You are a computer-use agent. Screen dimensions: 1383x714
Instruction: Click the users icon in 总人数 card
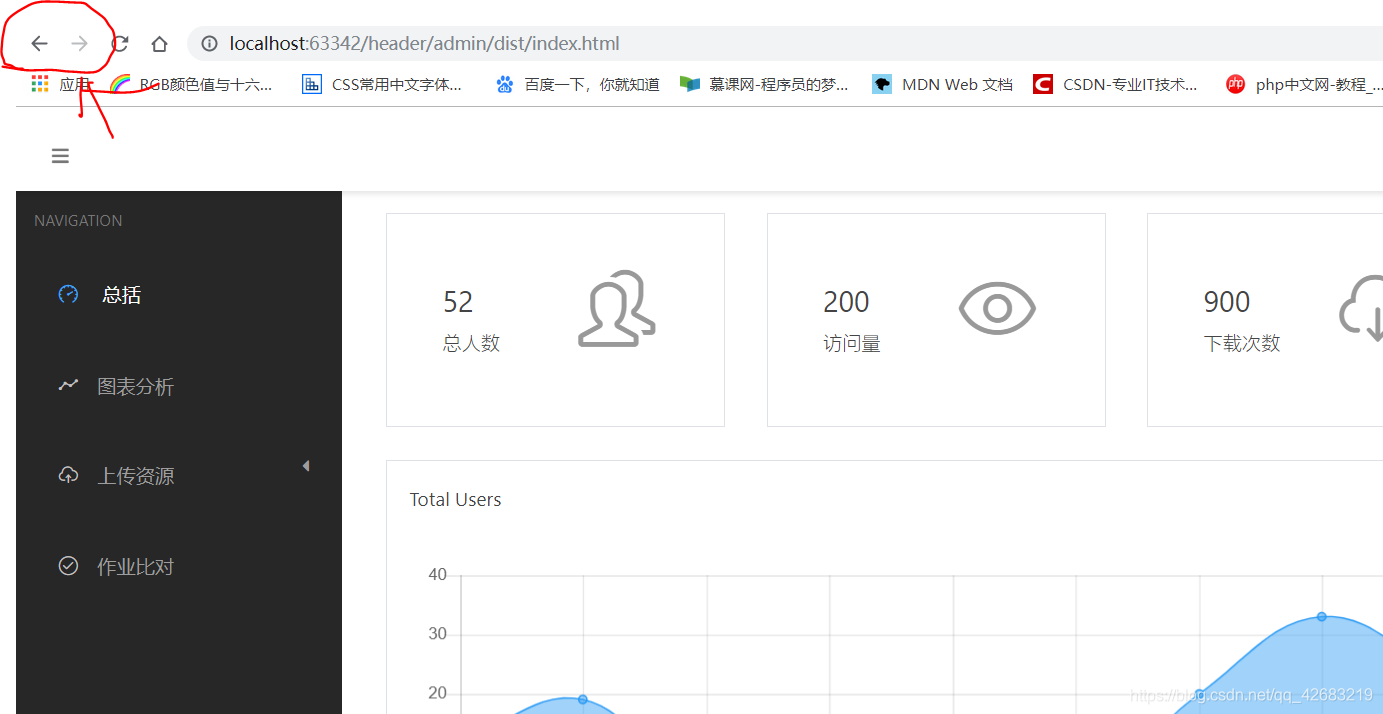[x=617, y=309]
